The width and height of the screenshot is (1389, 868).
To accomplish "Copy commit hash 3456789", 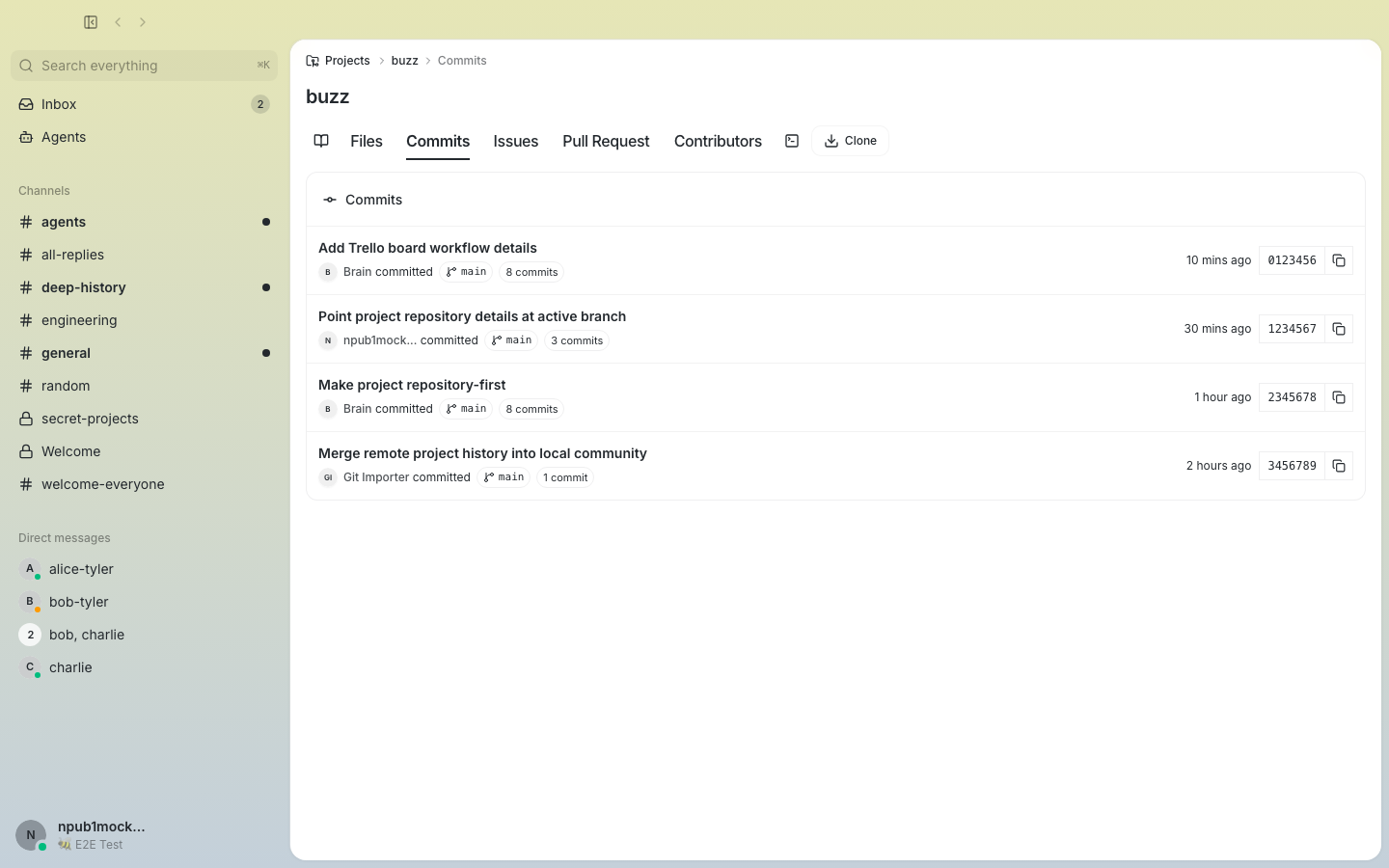I will [x=1339, y=466].
